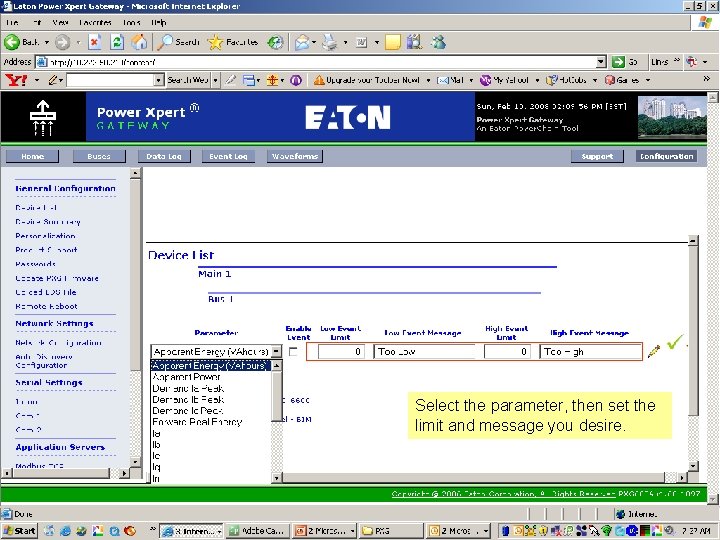
Task: Click the Low Event Limit field
Action: click(341, 352)
